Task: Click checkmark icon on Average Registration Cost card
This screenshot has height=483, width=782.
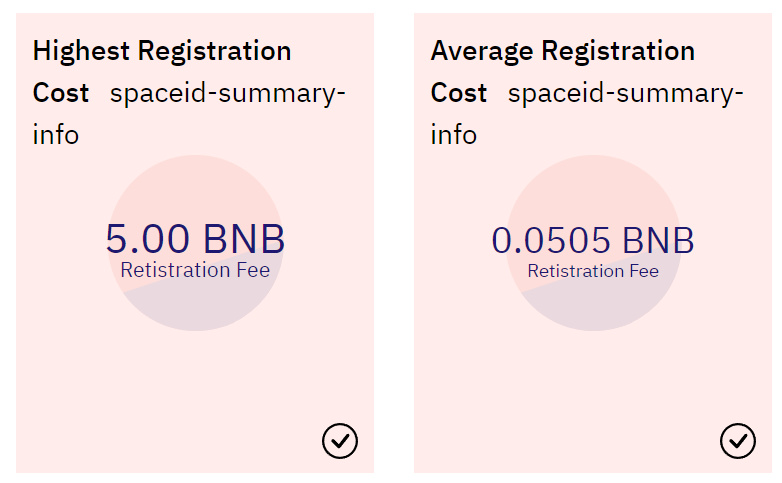Action: pos(738,440)
